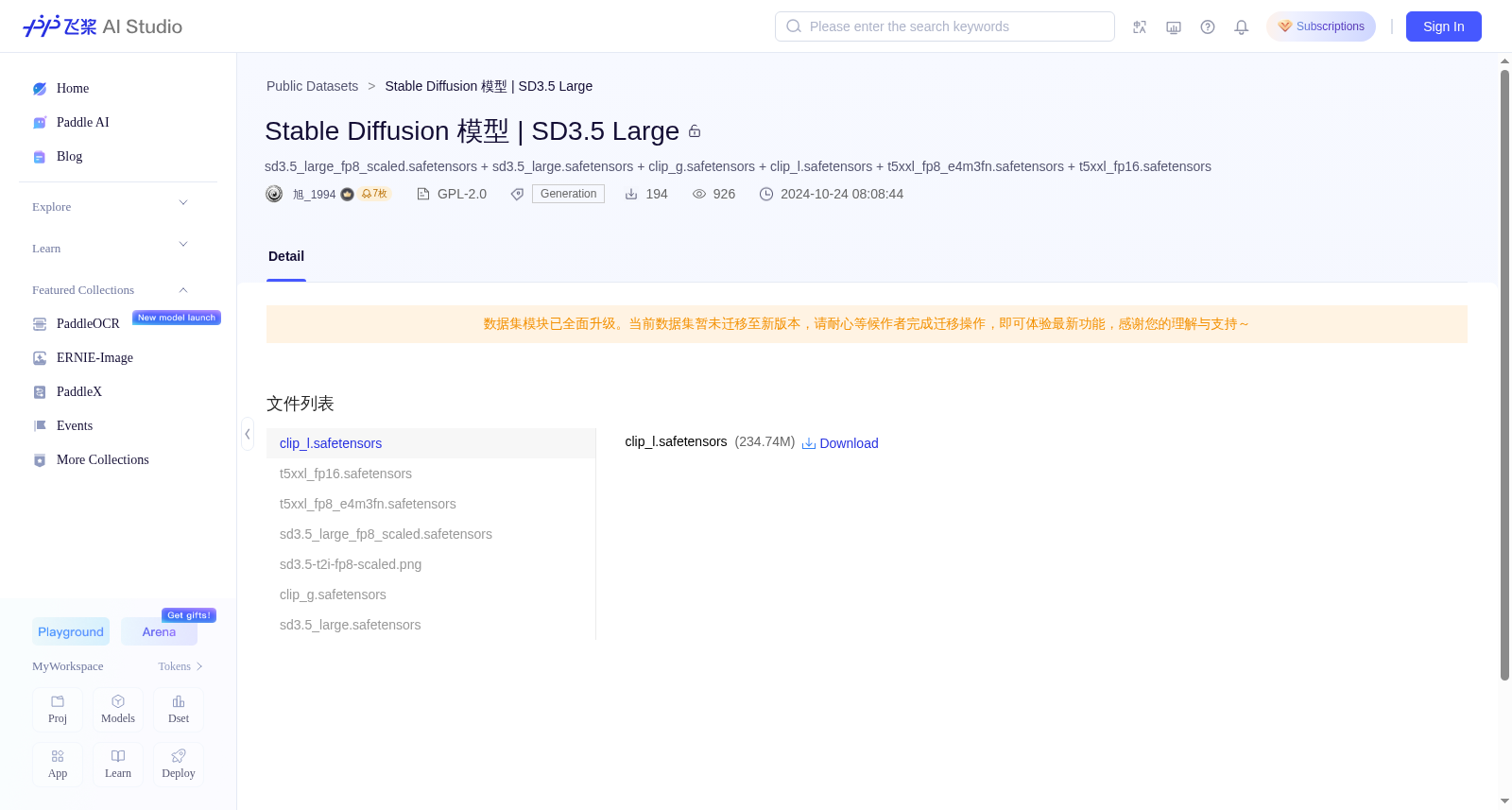This screenshot has width=1512, height=810.
Task: Click the download count icon
Action: pos(631,194)
